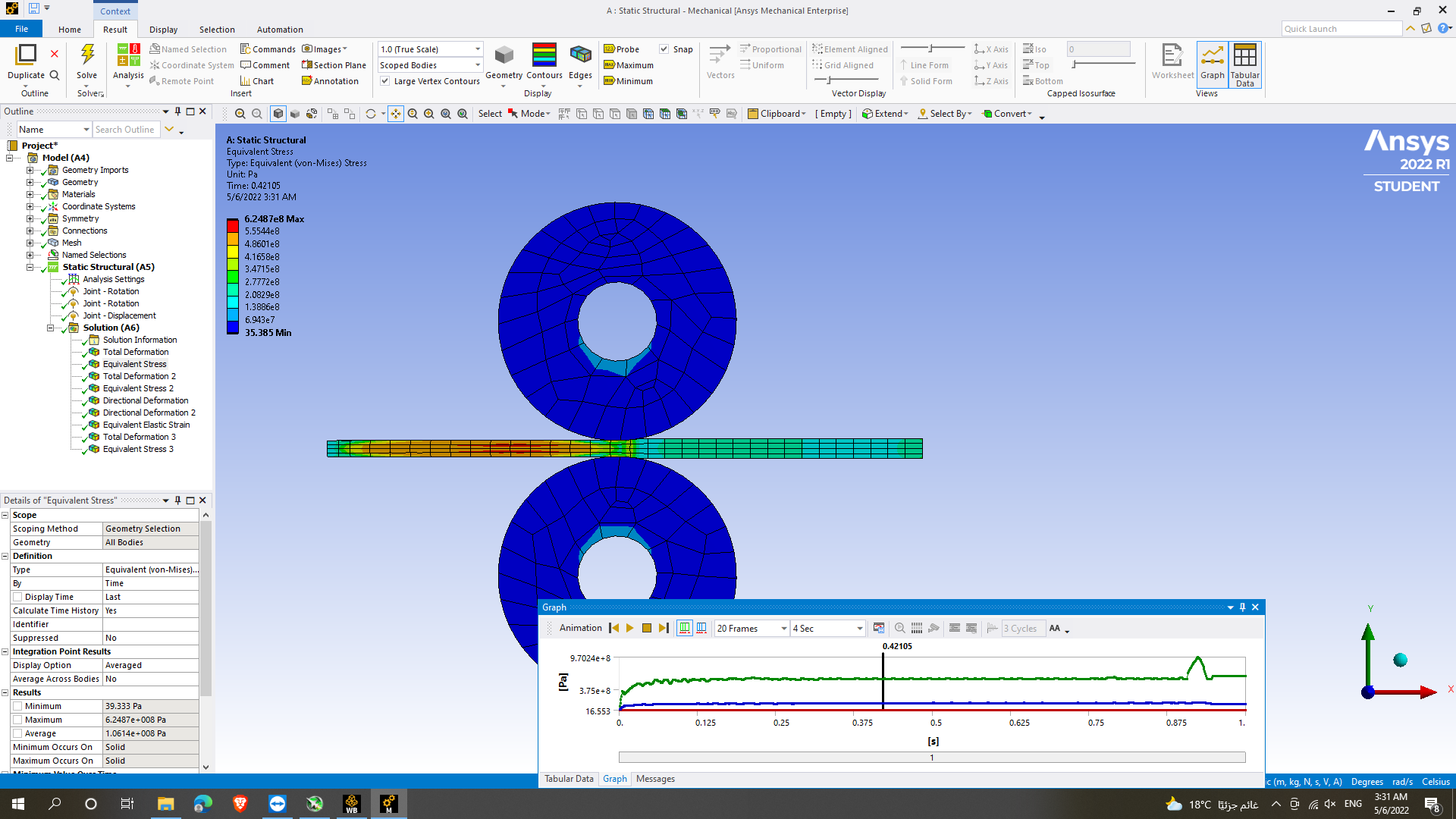This screenshot has height=819, width=1456.
Task: Open the Scoped Bodies dropdown
Action: (431, 65)
